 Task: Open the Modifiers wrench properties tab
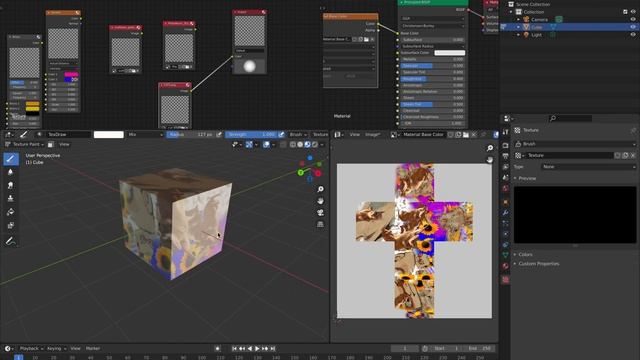505,213
